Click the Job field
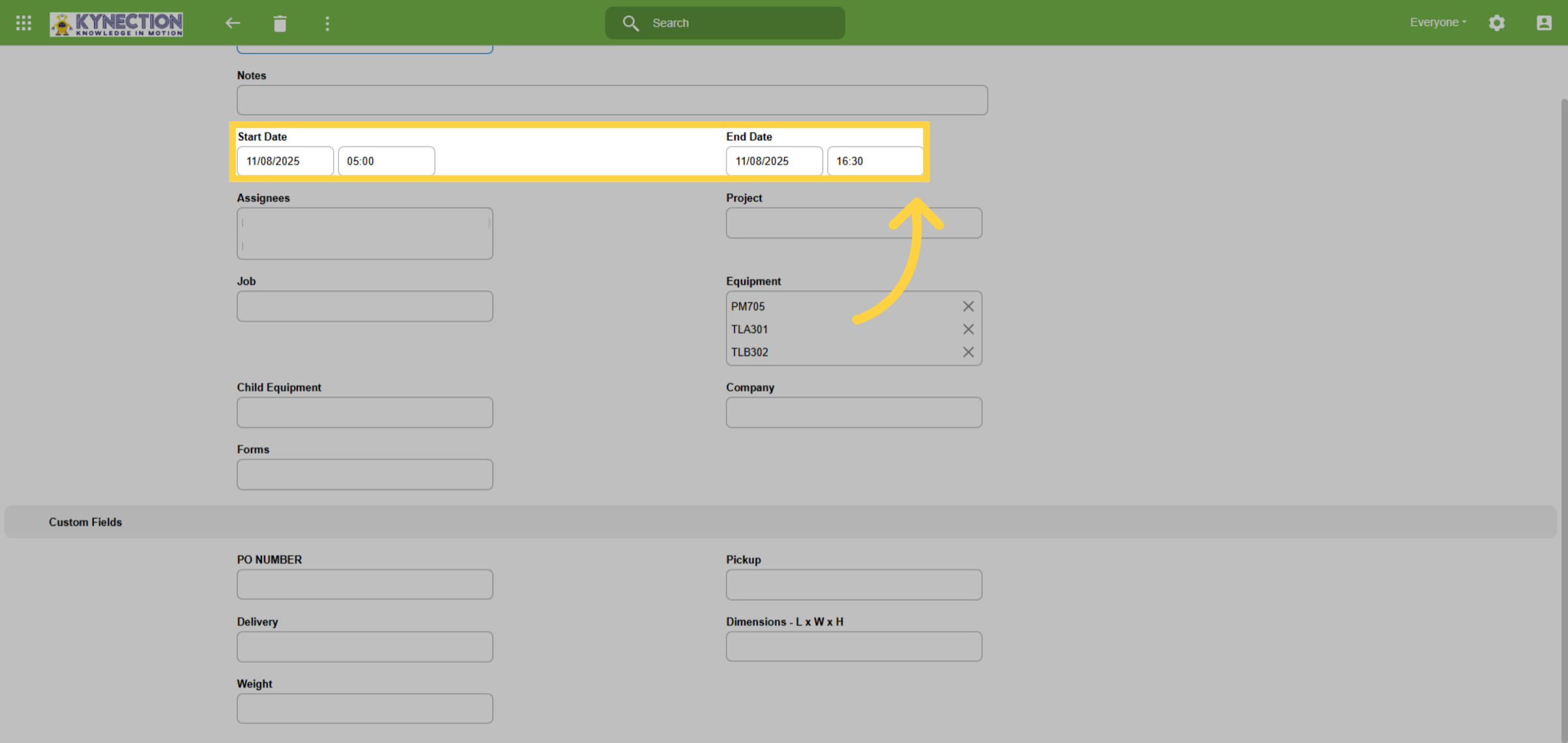Screen dimensions: 1568x743 coord(365,306)
